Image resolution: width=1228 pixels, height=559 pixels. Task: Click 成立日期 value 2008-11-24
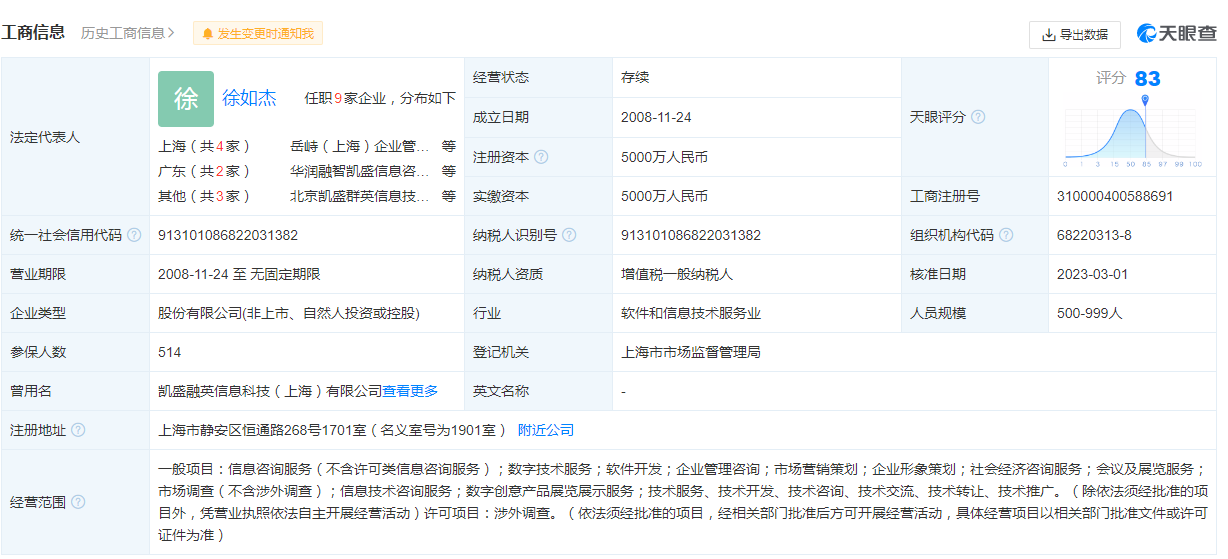656,117
